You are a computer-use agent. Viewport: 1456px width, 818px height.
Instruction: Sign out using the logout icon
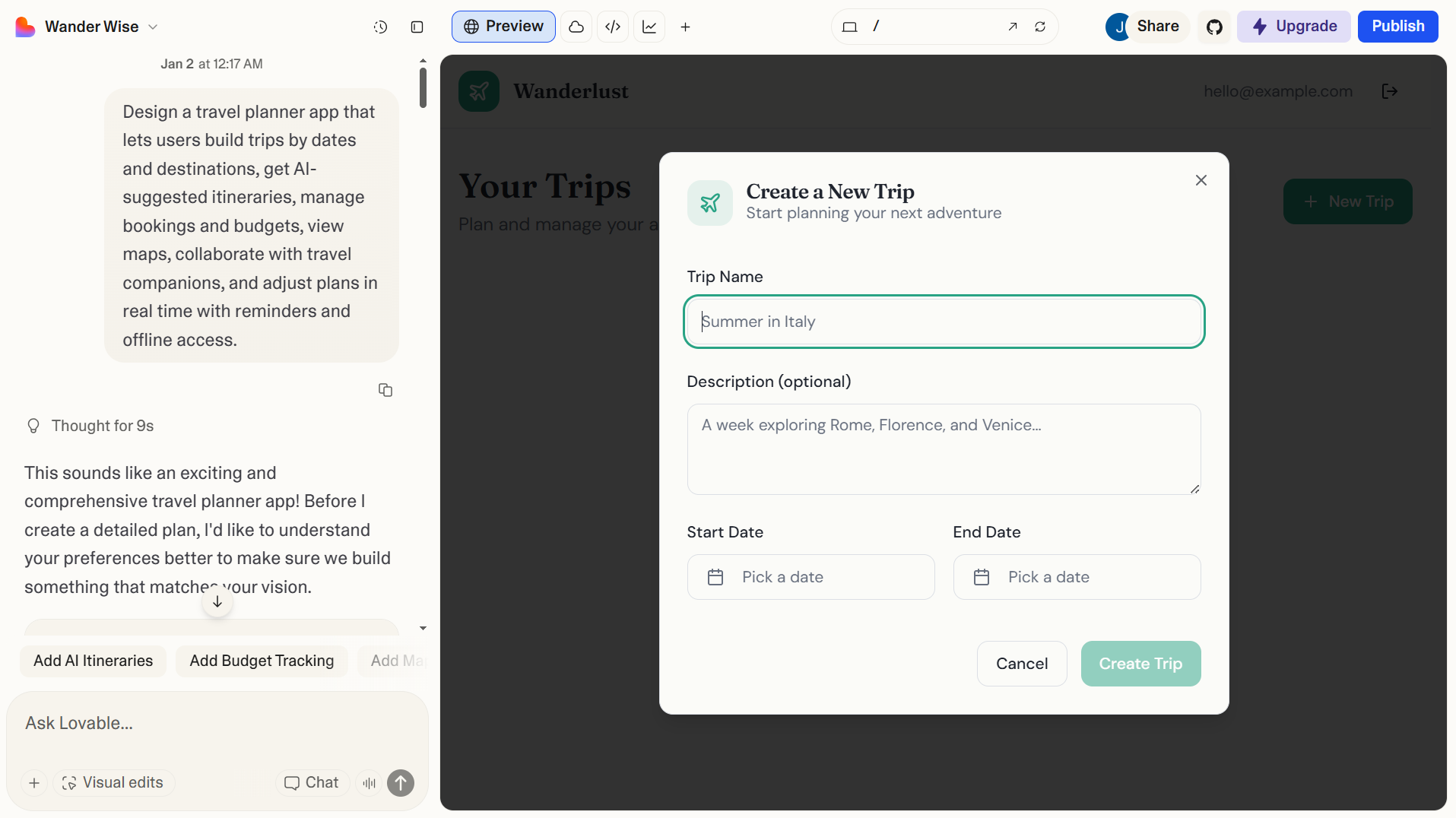click(1390, 91)
